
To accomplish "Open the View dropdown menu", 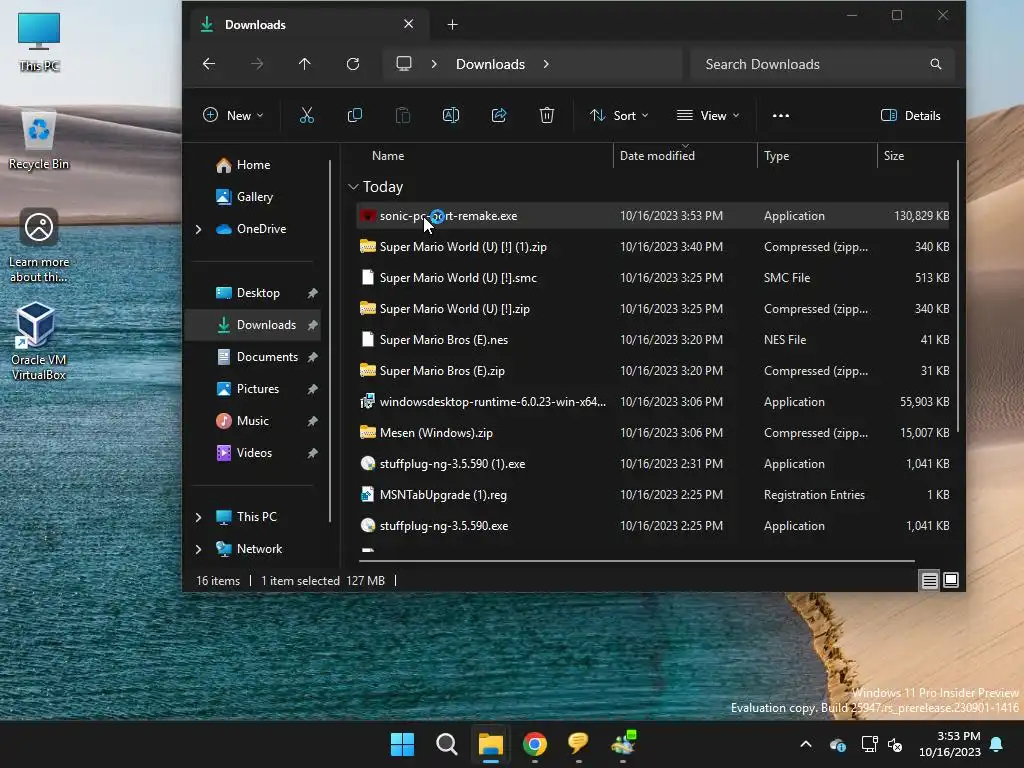I will [708, 116].
